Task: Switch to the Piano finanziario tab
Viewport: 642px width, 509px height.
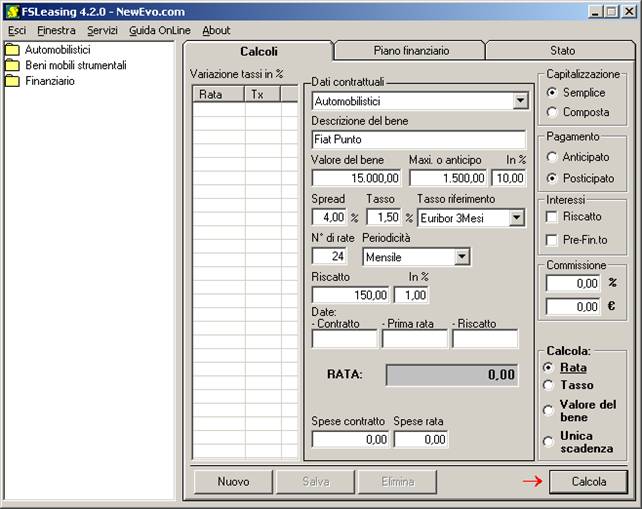Action: 411,51
